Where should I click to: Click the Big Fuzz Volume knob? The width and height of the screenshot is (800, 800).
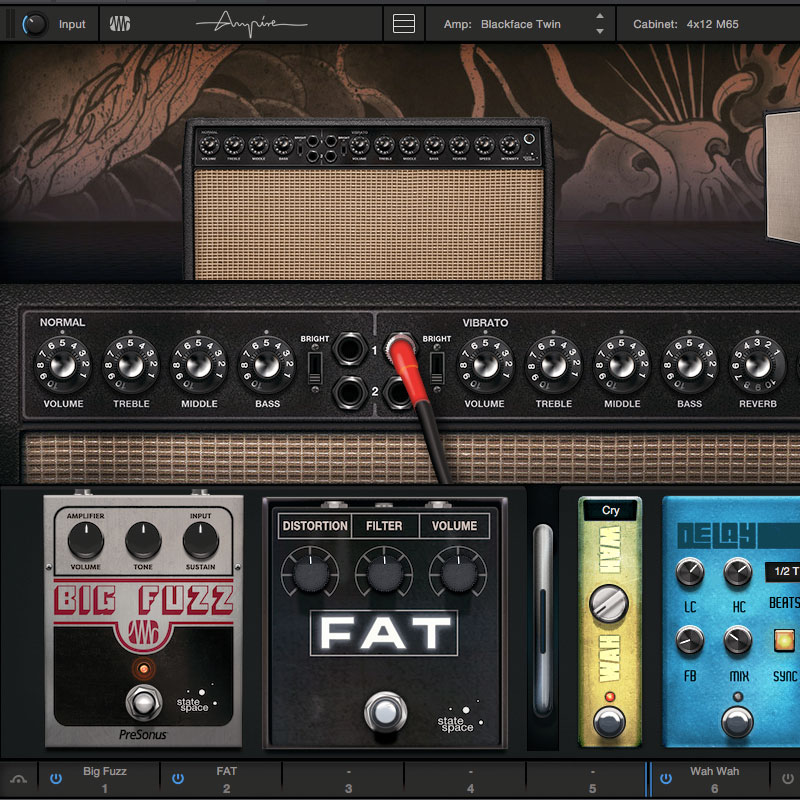[x=86, y=540]
